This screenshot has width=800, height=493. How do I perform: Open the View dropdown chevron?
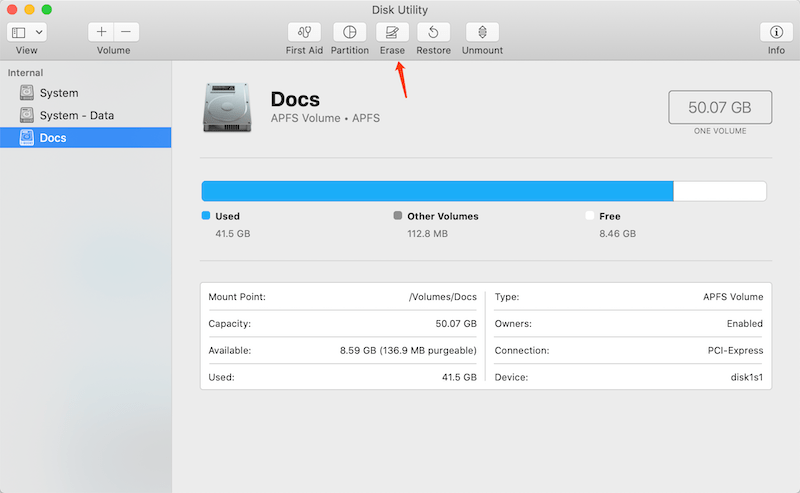pos(39,32)
